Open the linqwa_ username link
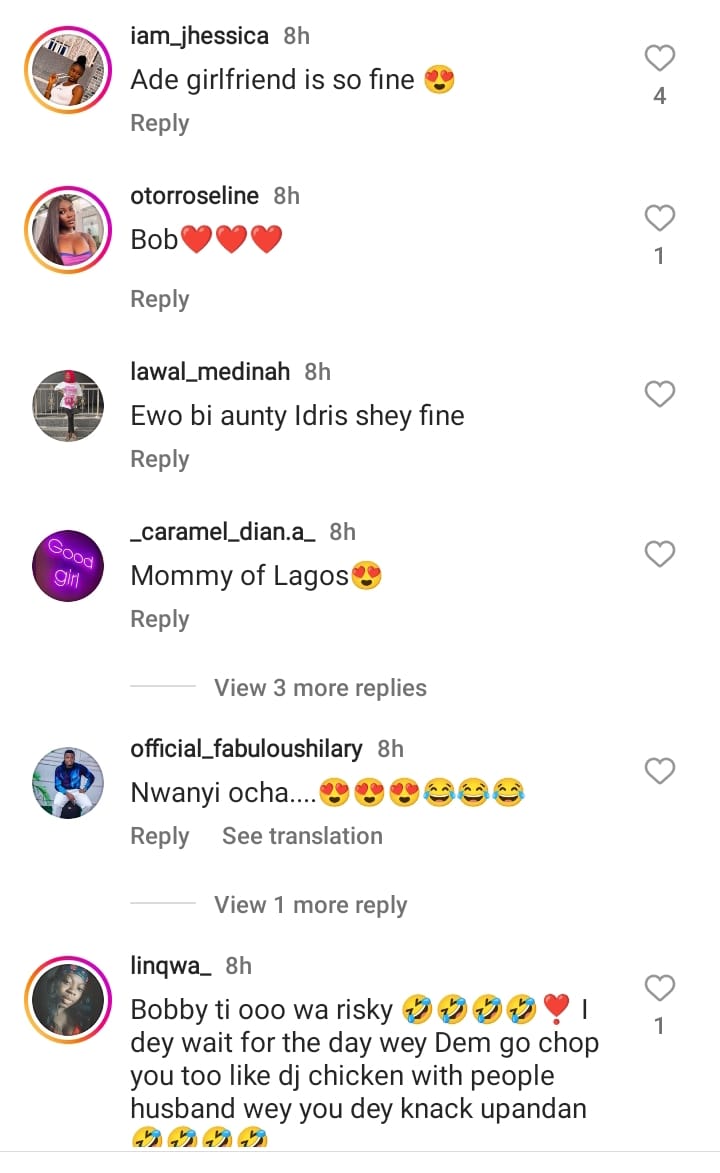720x1173 pixels. click(171, 965)
